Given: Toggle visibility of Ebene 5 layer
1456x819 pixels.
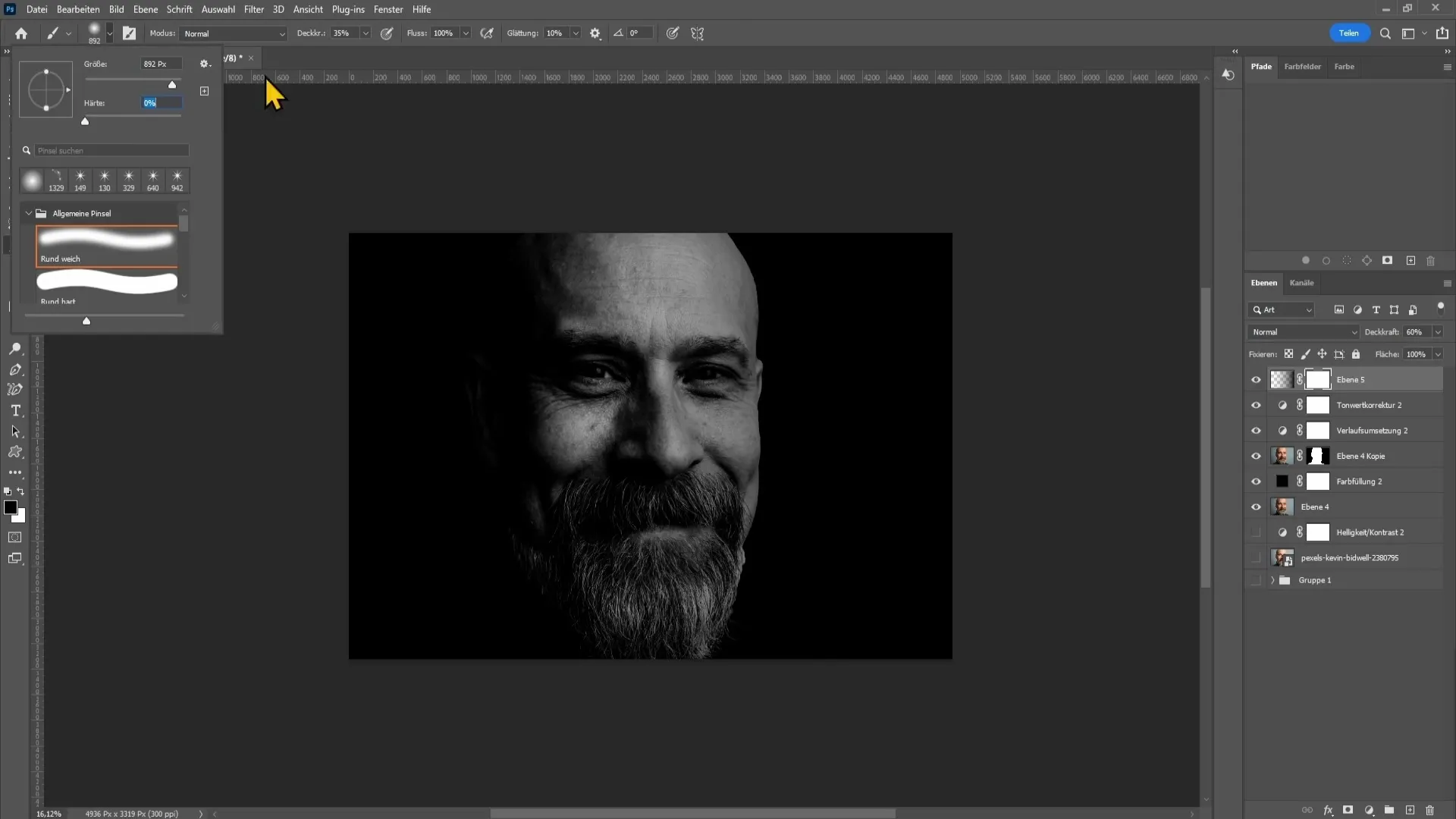Looking at the screenshot, I should click(x=1257, y=379).
